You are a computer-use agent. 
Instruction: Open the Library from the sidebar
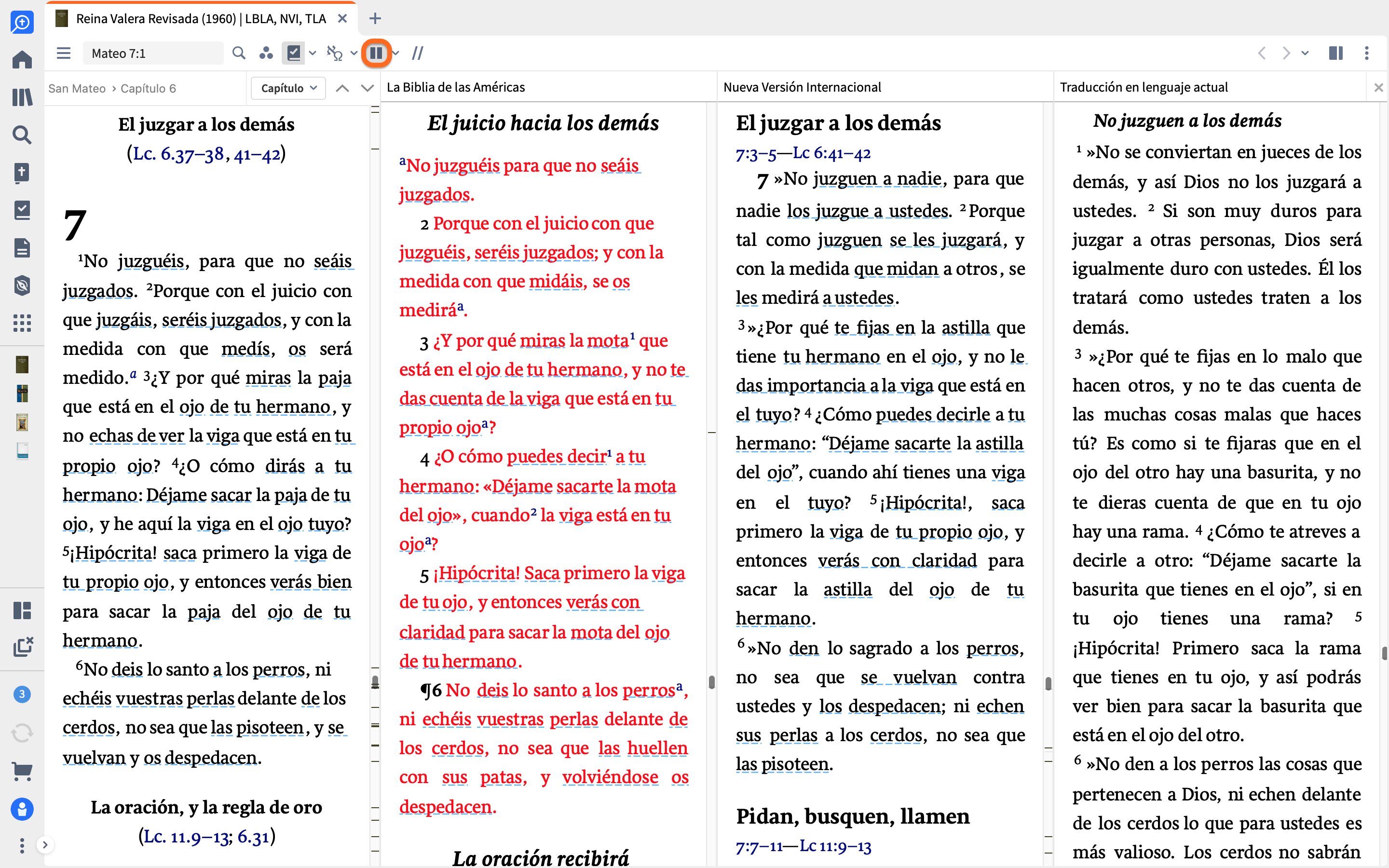coord(22,96)
